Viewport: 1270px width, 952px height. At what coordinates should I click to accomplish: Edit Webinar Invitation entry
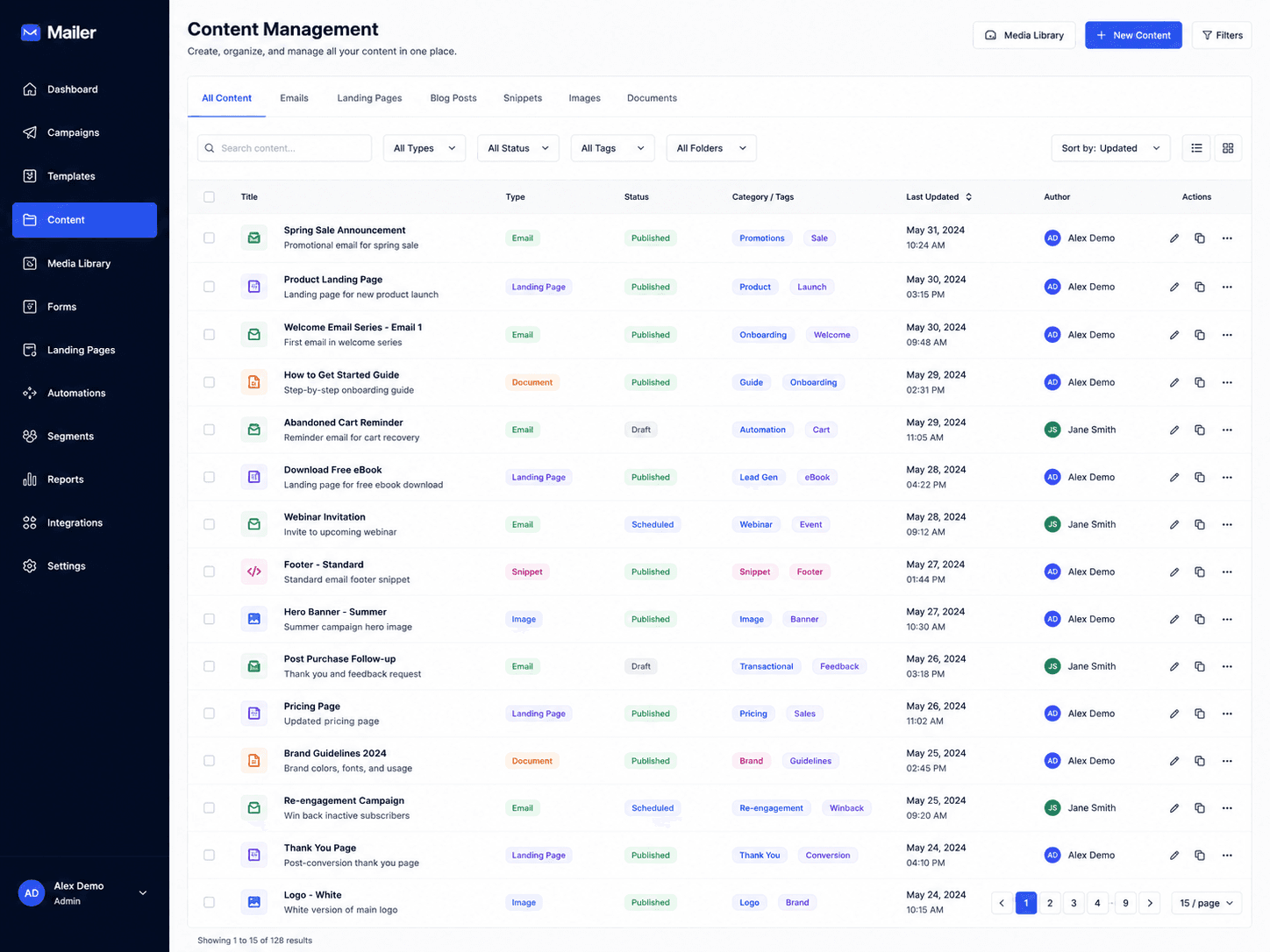[1174, 524]
